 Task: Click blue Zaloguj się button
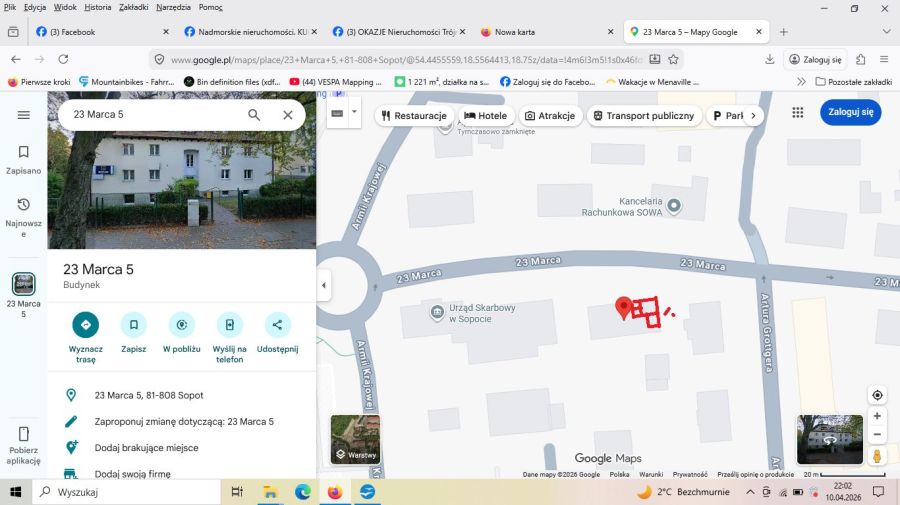point(851,112)
